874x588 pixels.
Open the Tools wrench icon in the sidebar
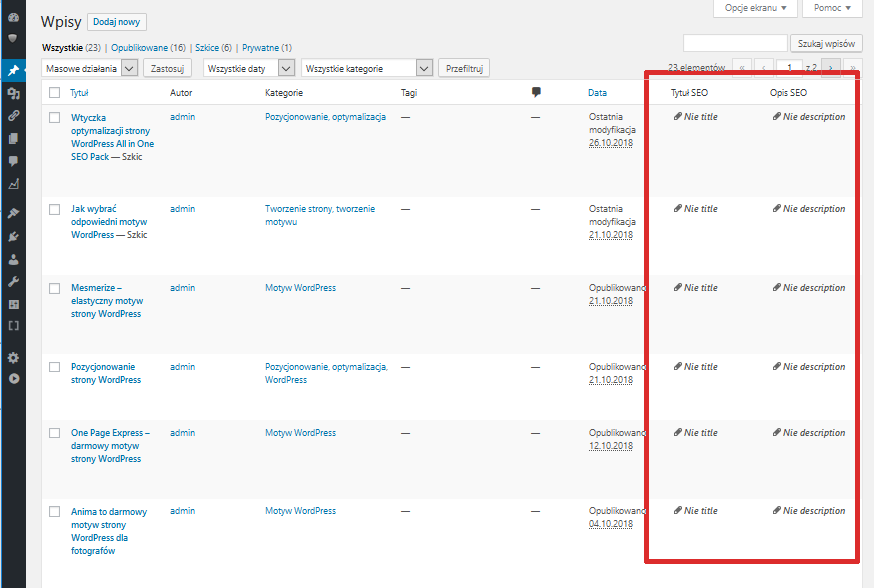(13, 281)
